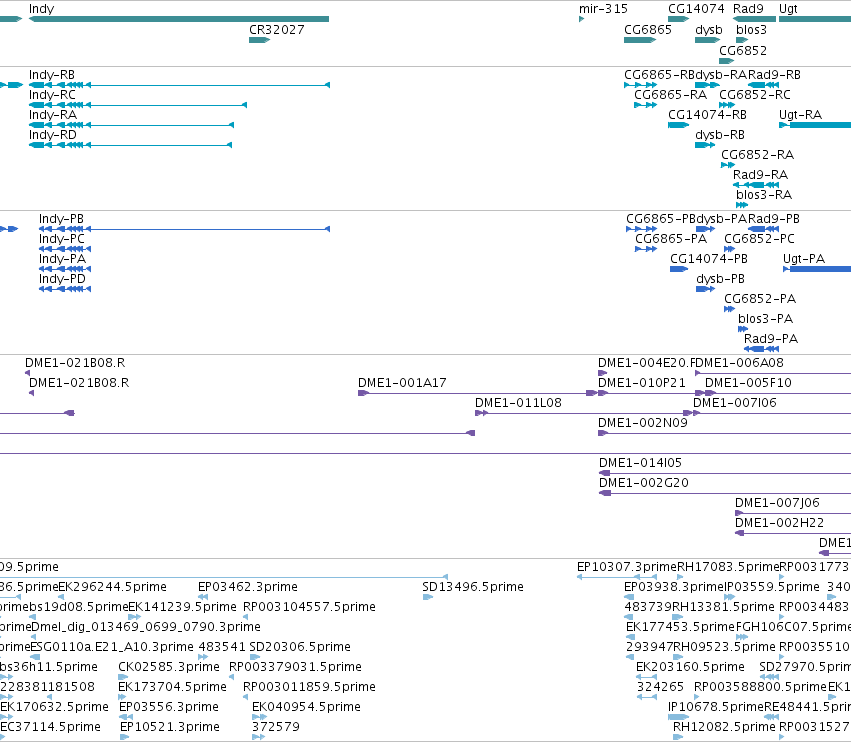Select the 372579 EST label
The image size is (851, 742).
(276, 727)
